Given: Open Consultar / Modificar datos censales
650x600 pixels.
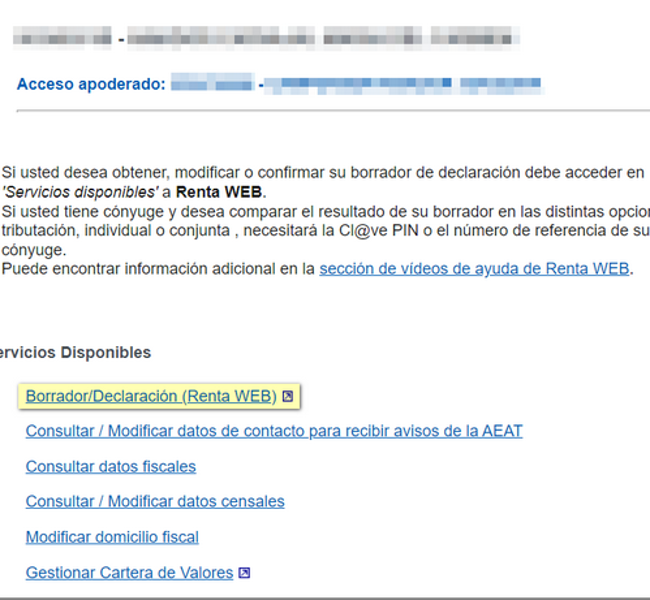Looking at the screenshot, I should pos(155,501).
